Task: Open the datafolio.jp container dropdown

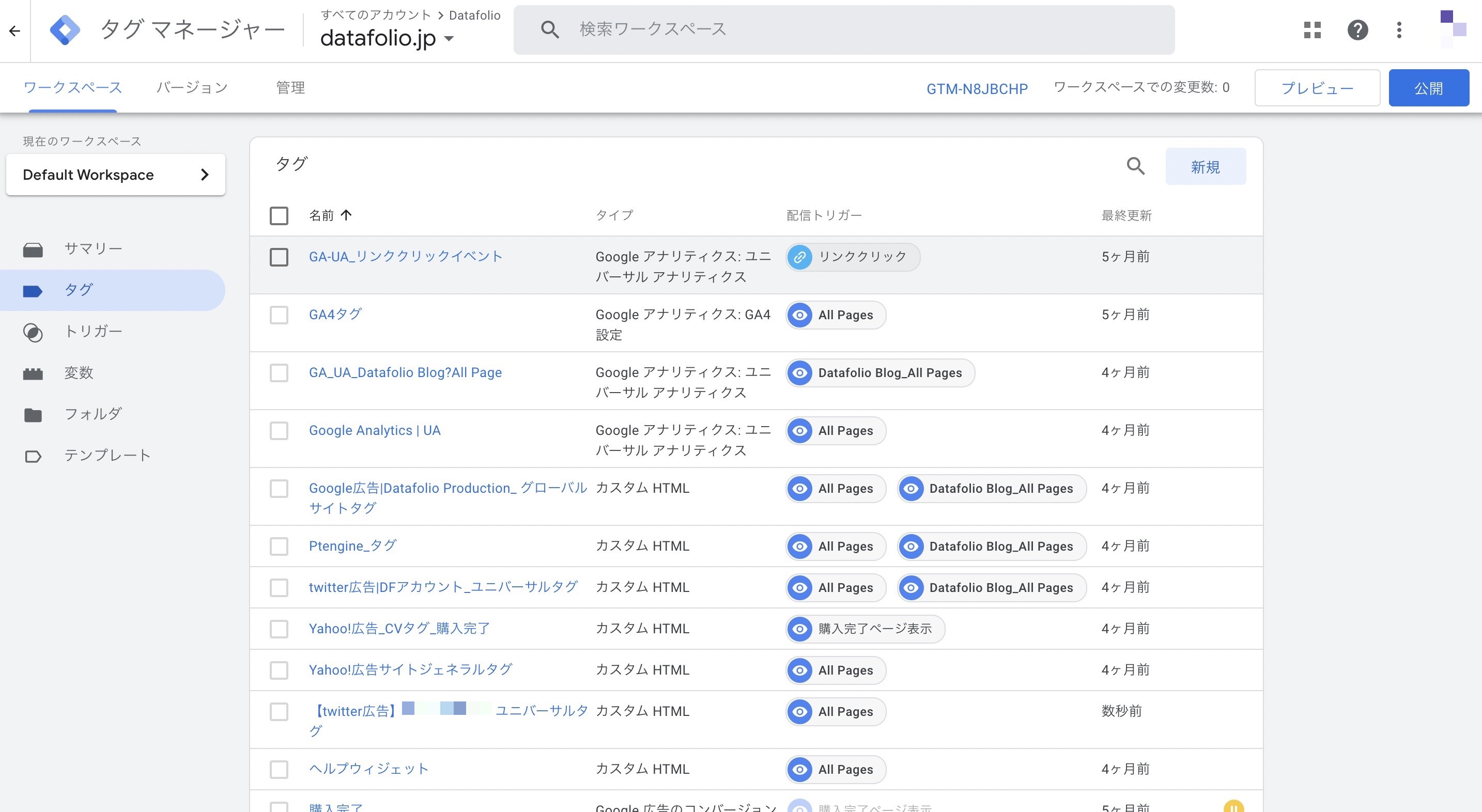Action: [387, 38]
